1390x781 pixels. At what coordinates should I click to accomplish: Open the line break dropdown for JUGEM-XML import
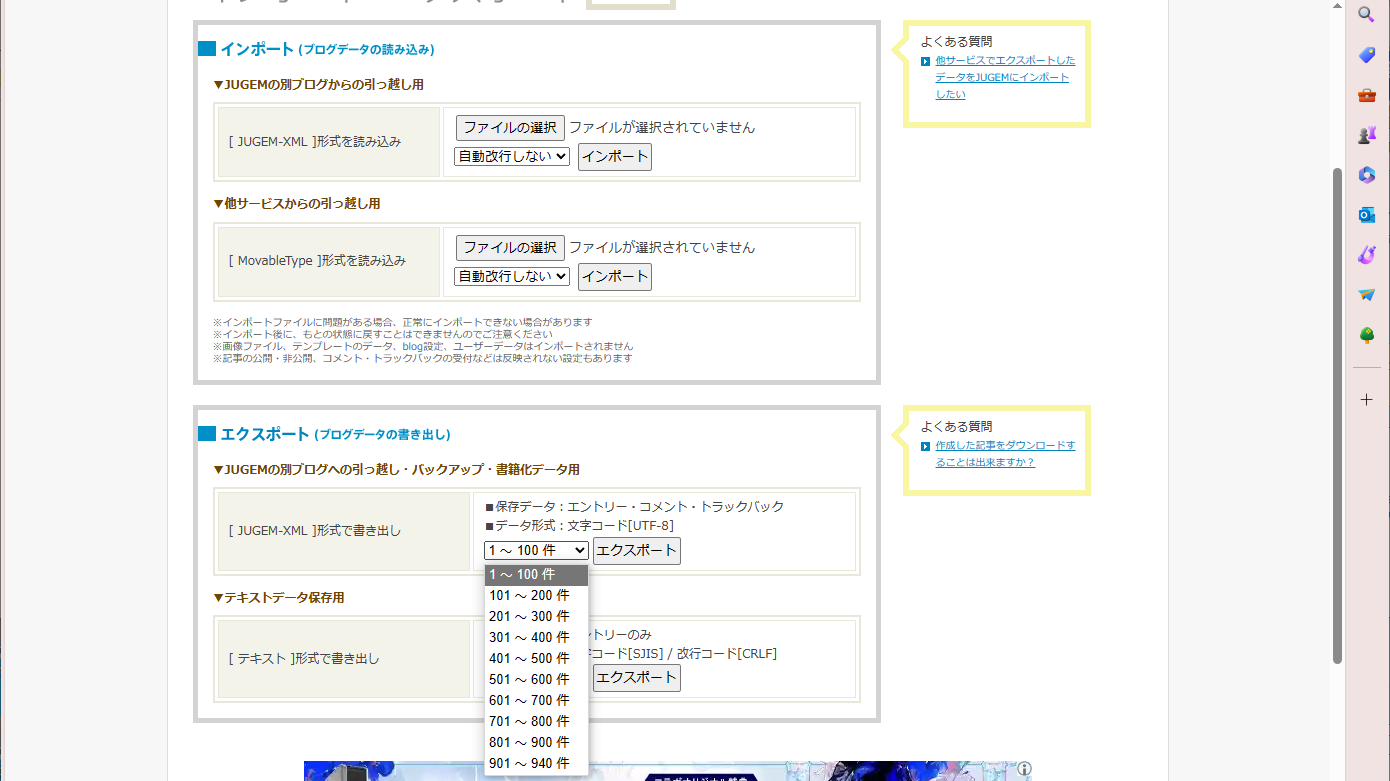[x=511, y=156]
